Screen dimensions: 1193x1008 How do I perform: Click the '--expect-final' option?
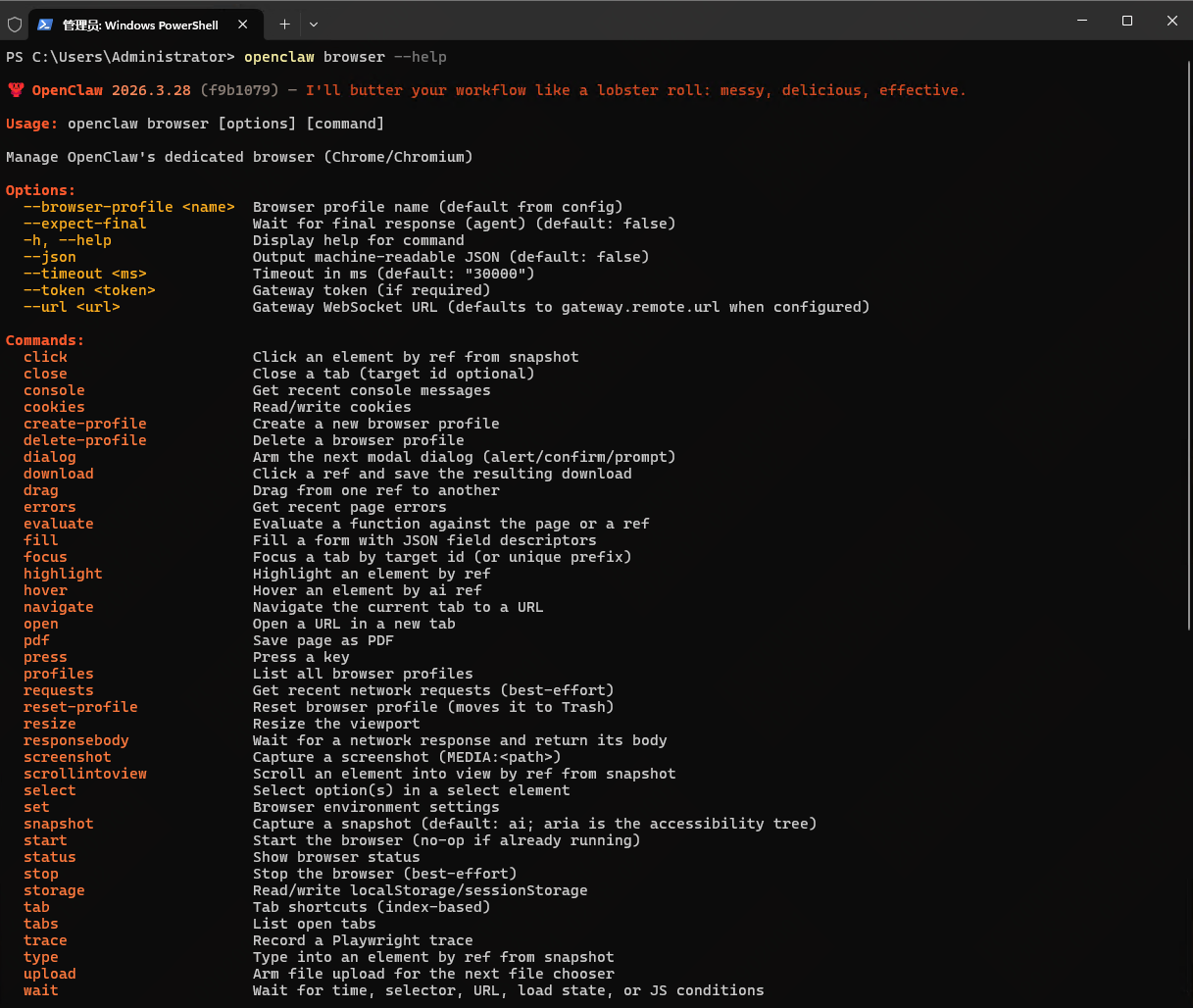[85, 224]
